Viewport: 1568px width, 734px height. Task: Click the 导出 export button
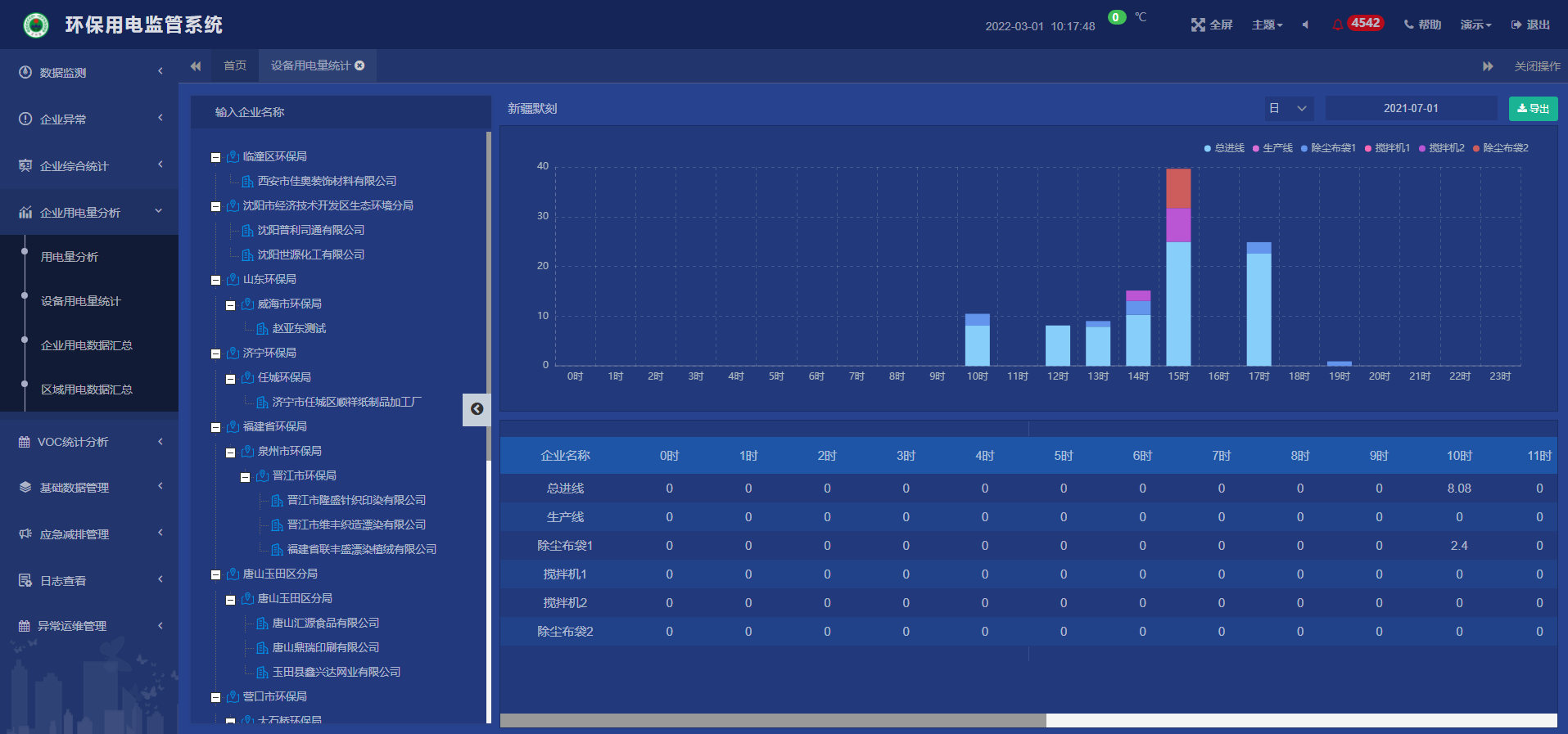tap(1533, 108)
